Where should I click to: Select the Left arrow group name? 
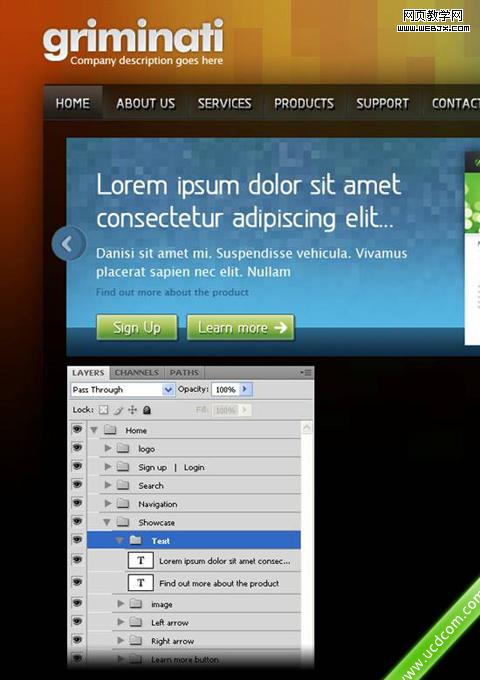(x=170, y=623)
